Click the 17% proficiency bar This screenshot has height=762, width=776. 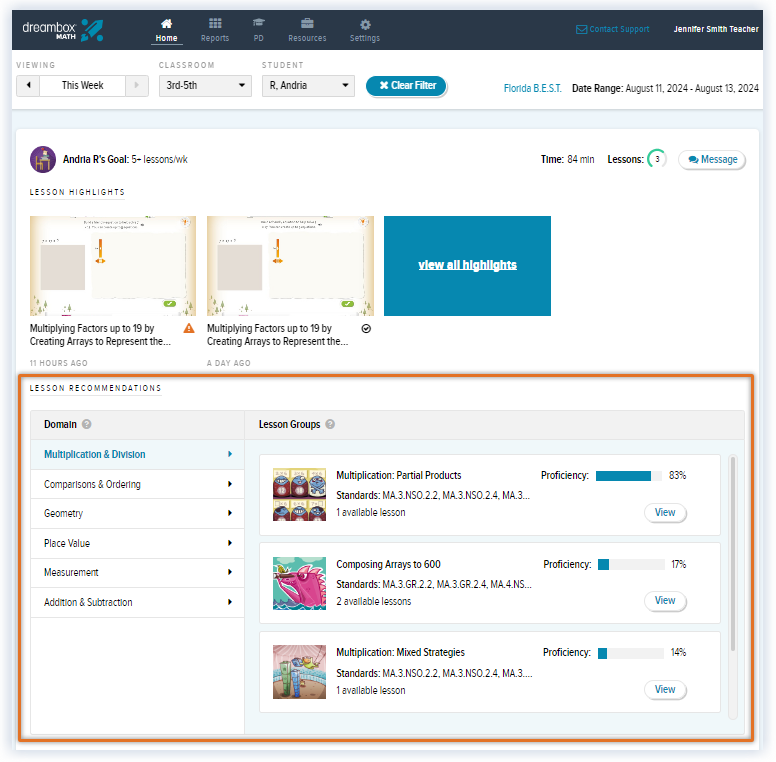click(x=631, y=565)
